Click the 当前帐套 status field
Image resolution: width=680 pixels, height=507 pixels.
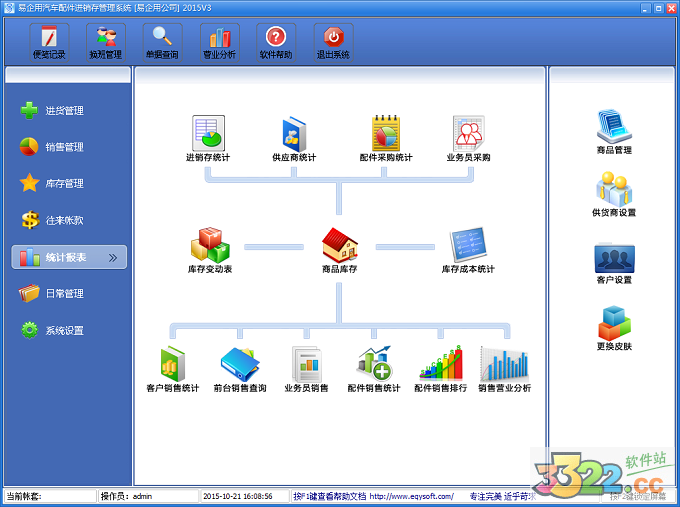click(50, 496)
